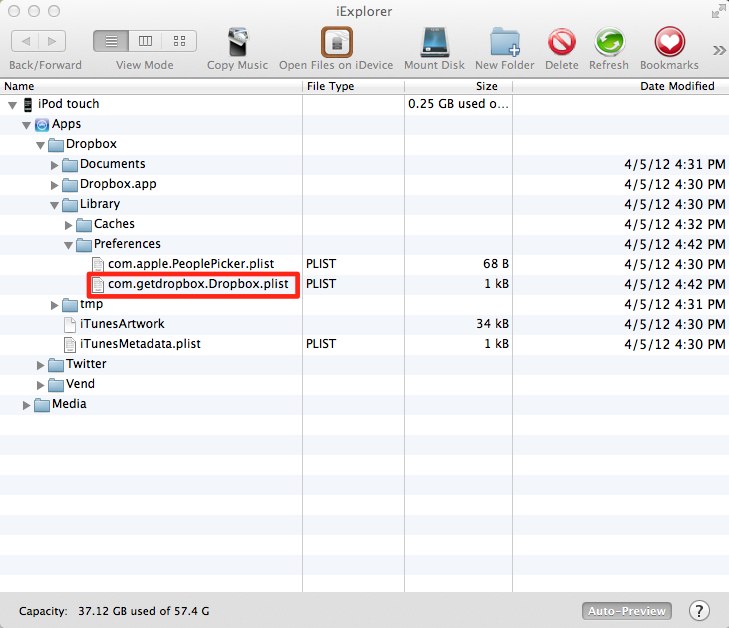Viewport: 729px width, 628px height.
Task: Click the Library folder icon
Action: click(70, 205)
